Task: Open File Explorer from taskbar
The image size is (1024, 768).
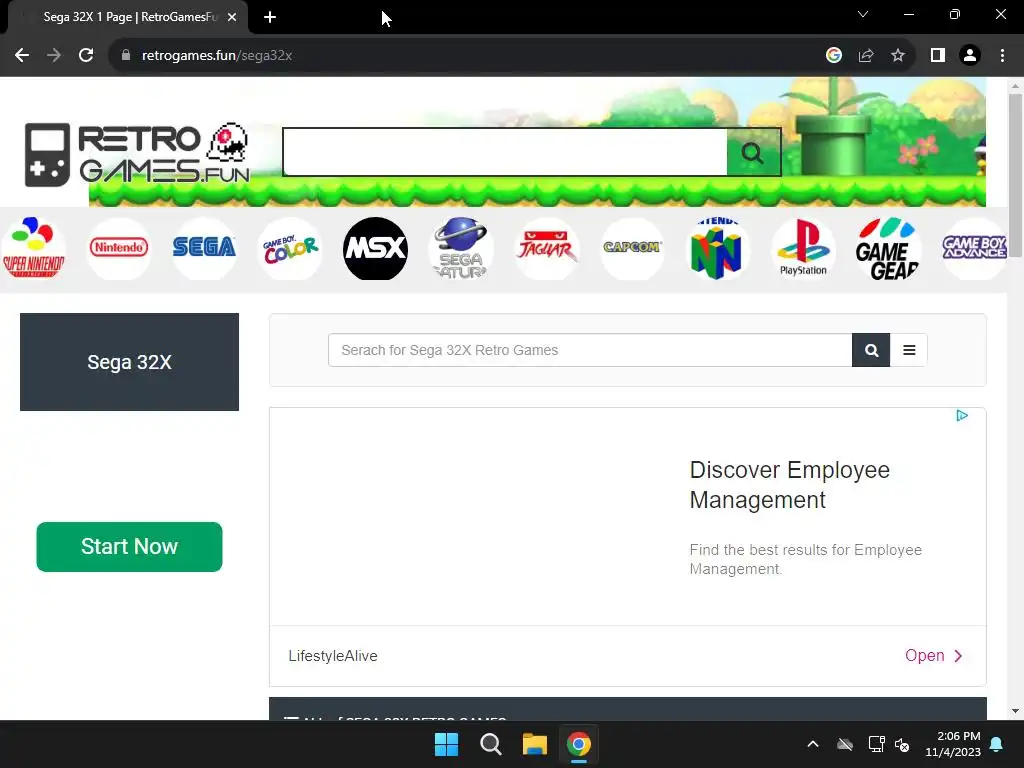Action: click(535, 744)
